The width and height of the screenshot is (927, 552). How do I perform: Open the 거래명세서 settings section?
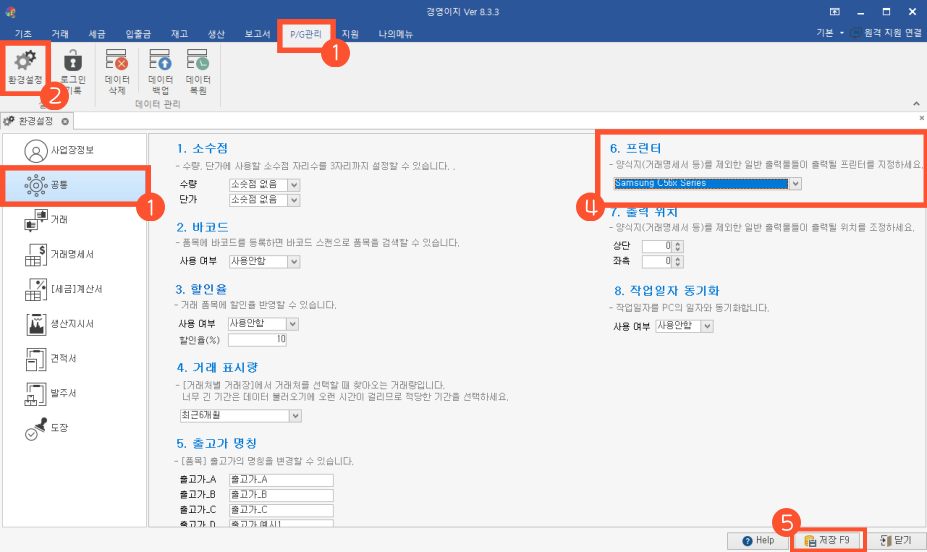[x=73, y=254]
